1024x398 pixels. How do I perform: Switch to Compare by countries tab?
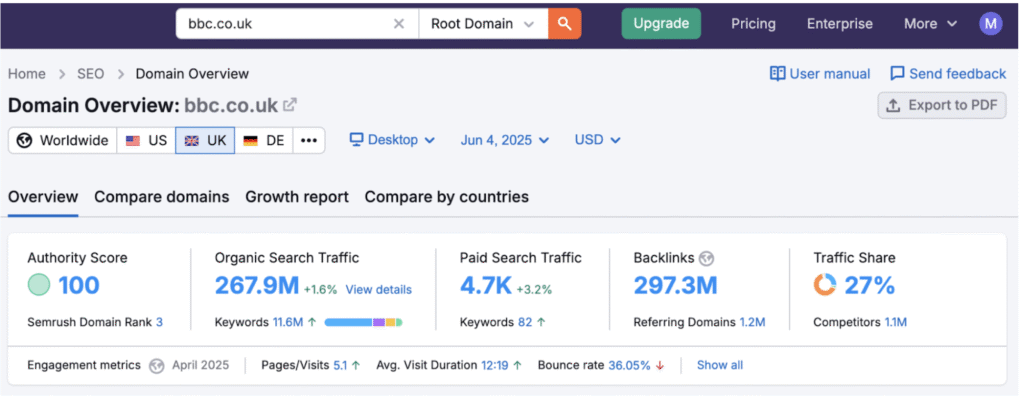pos(447,197)
